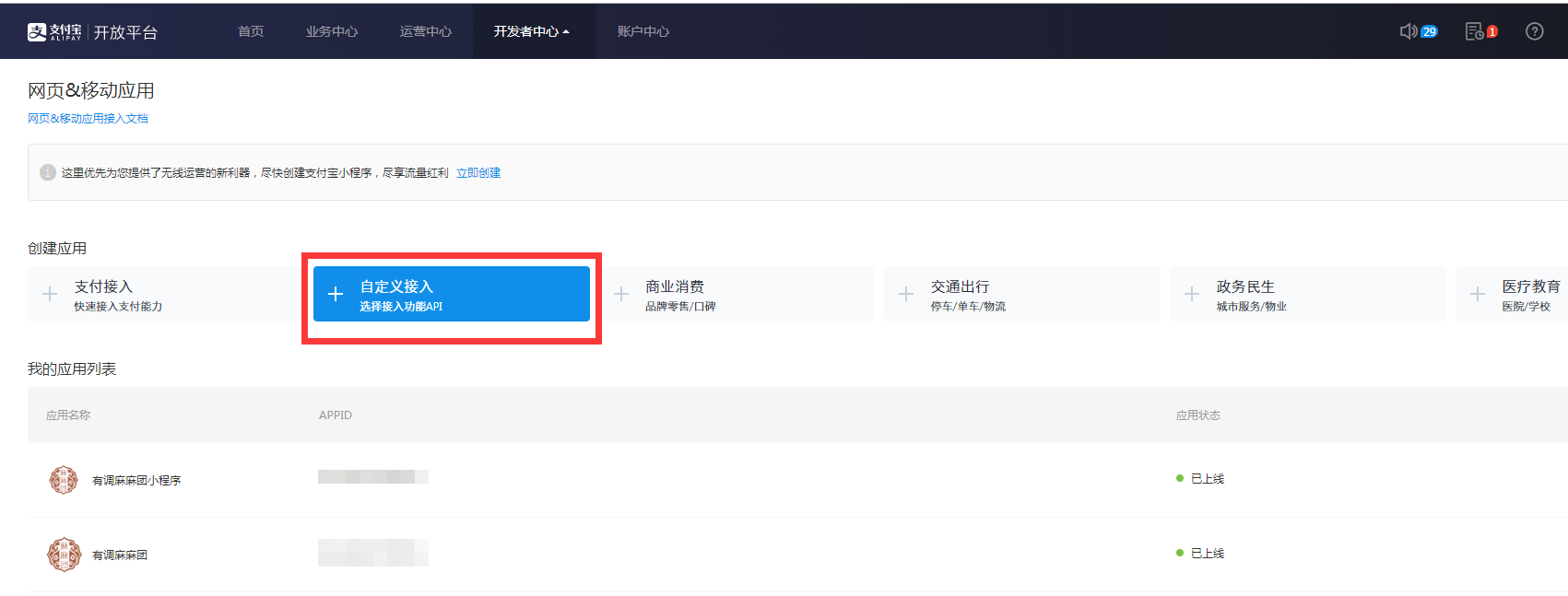The image size is (1568, 596).
Task: Click the 应用状态 column header
Action: [x=1198, y=415]
